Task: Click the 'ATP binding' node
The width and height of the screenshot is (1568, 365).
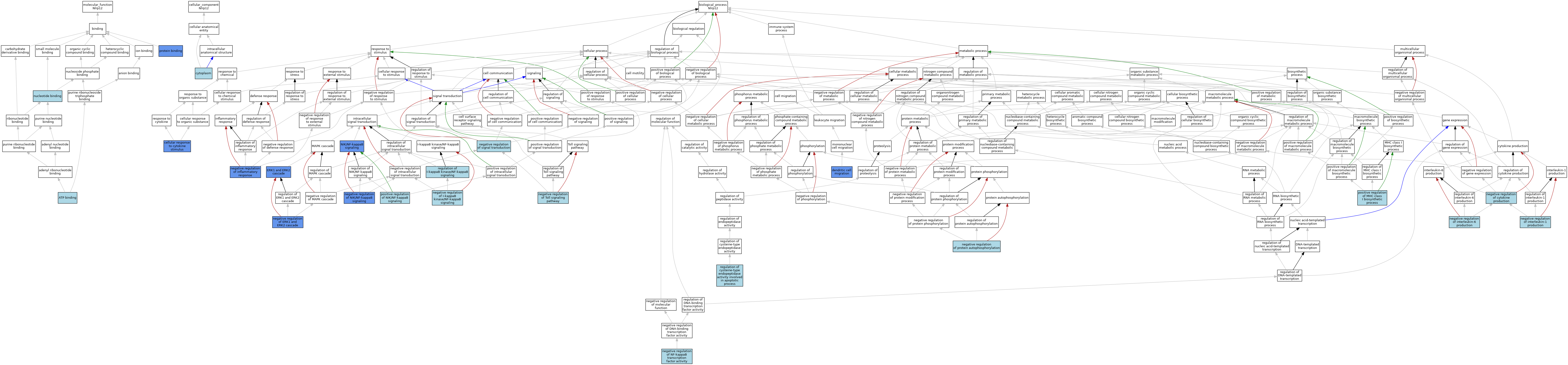Action: point(67,197)
